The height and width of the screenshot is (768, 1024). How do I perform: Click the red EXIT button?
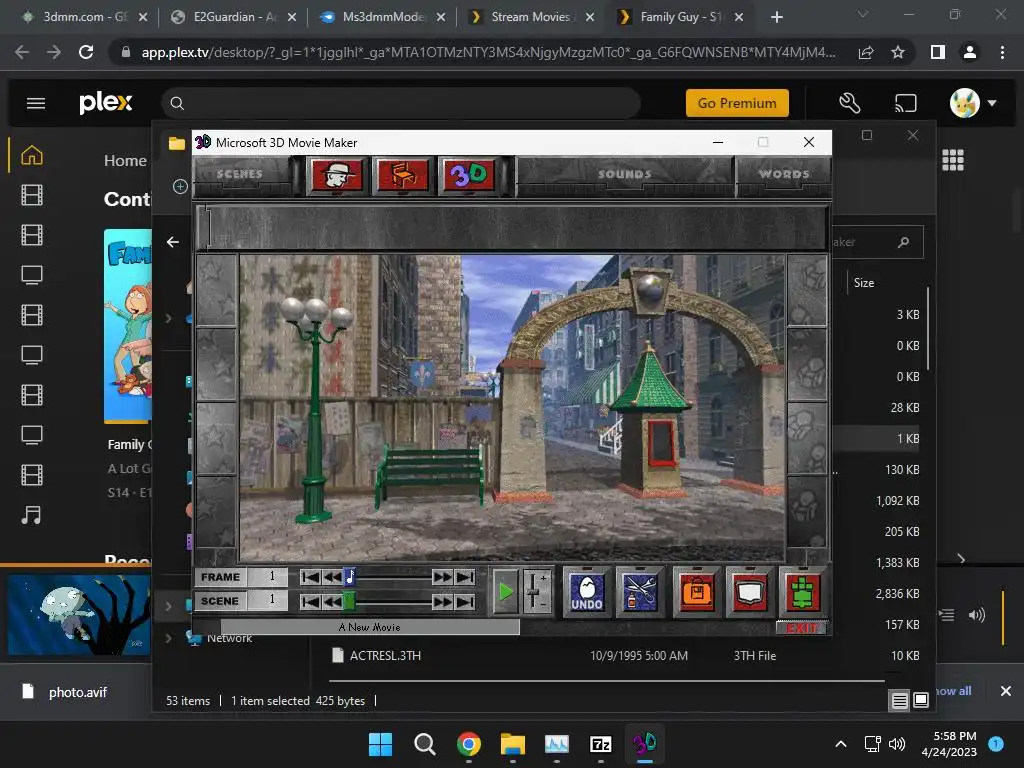(x=801, y=628)
